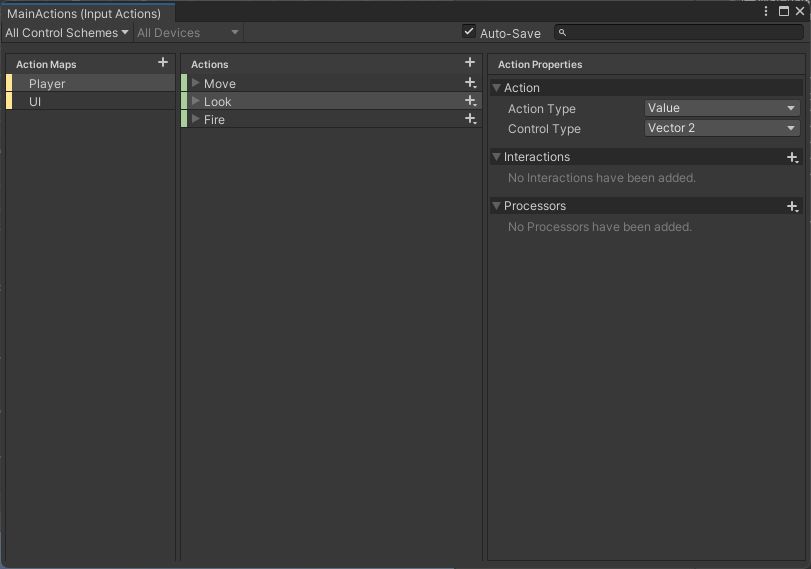The image size is (811, 569).
Task: Expand the Look action bindings
Action: point(196,101)
